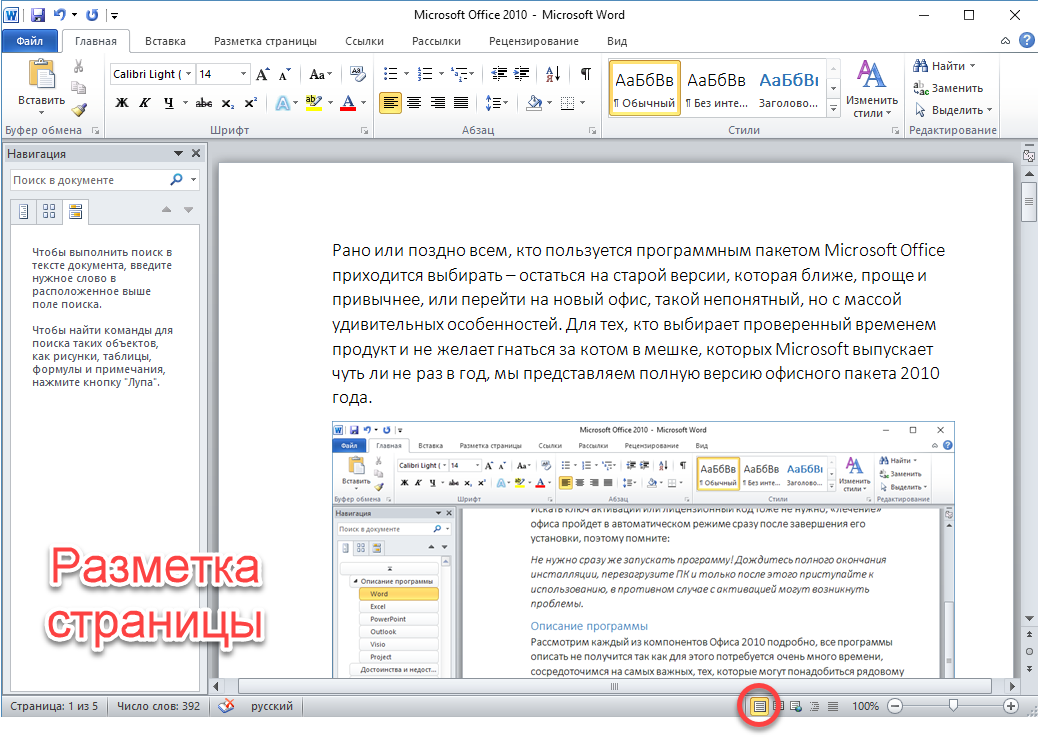Click the Число слов: 392 status bar button
This screenshot has height=741, width=1038.
pos(157,706)
